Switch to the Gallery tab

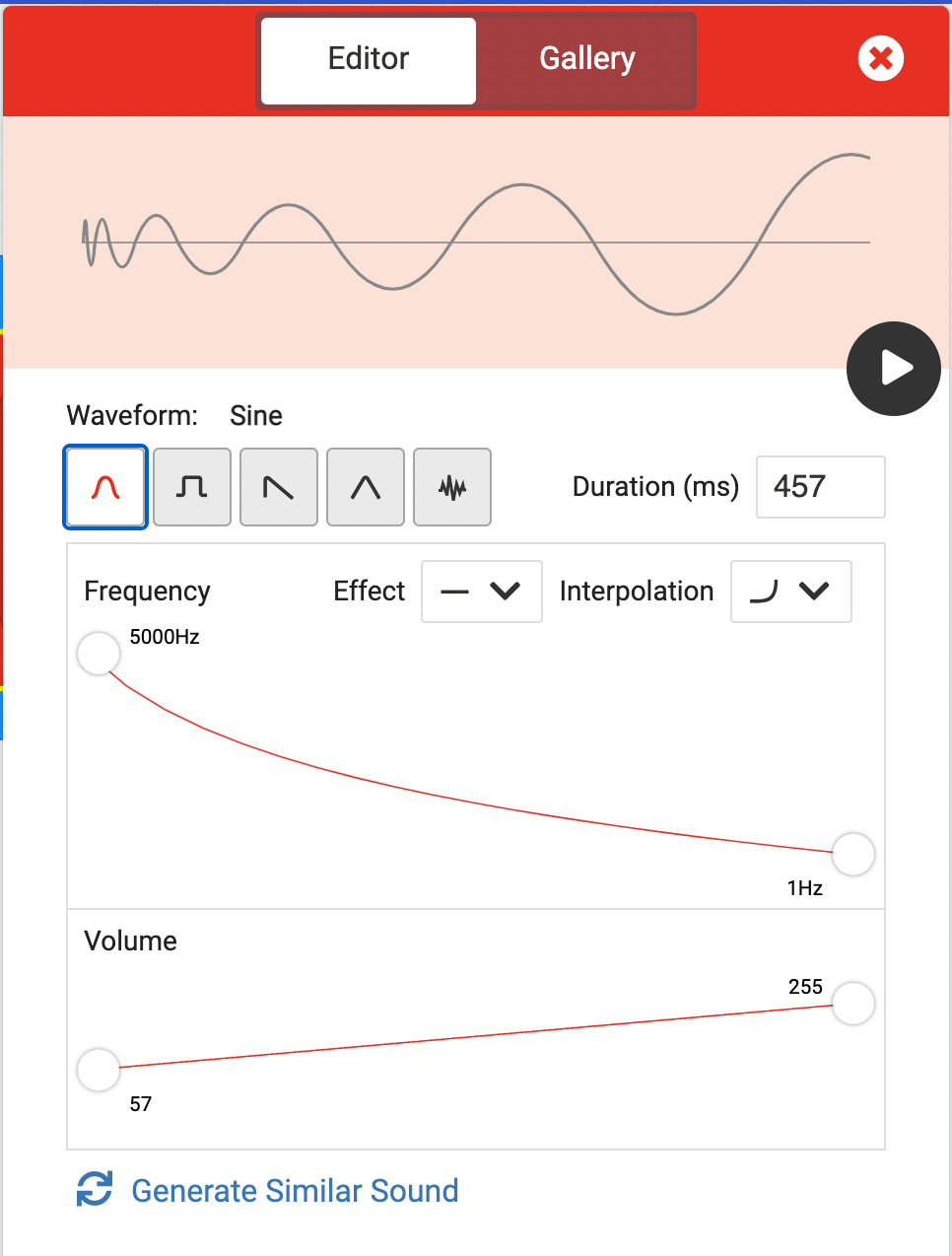pyautogui.click(x=587, y=59)
